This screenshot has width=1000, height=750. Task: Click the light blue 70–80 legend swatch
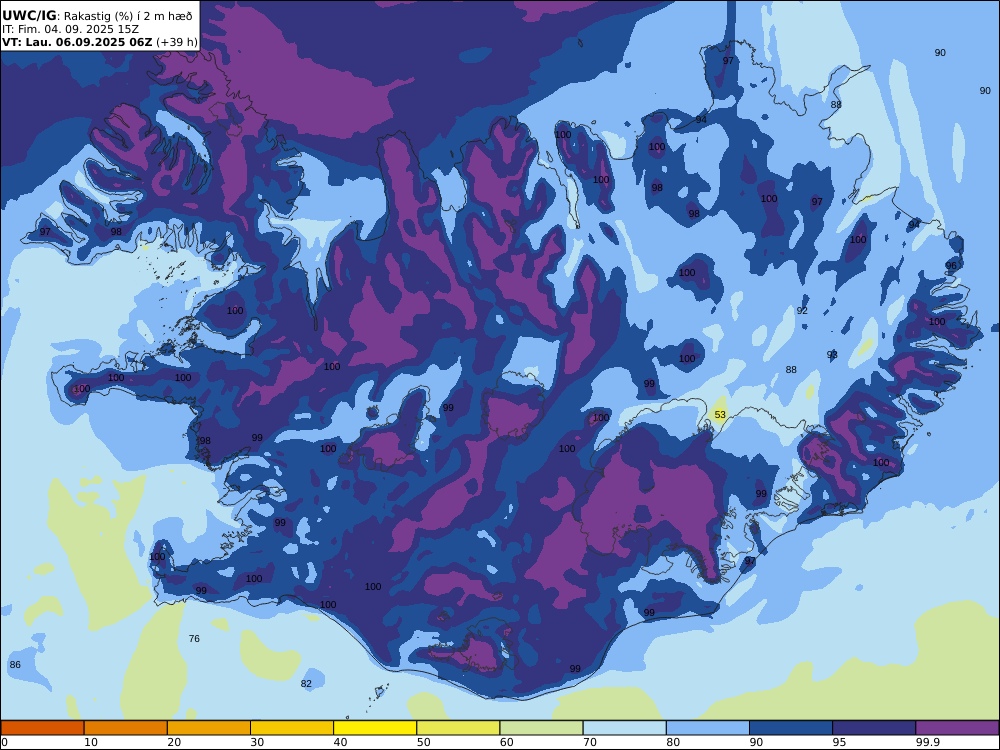tap(624, 728)
